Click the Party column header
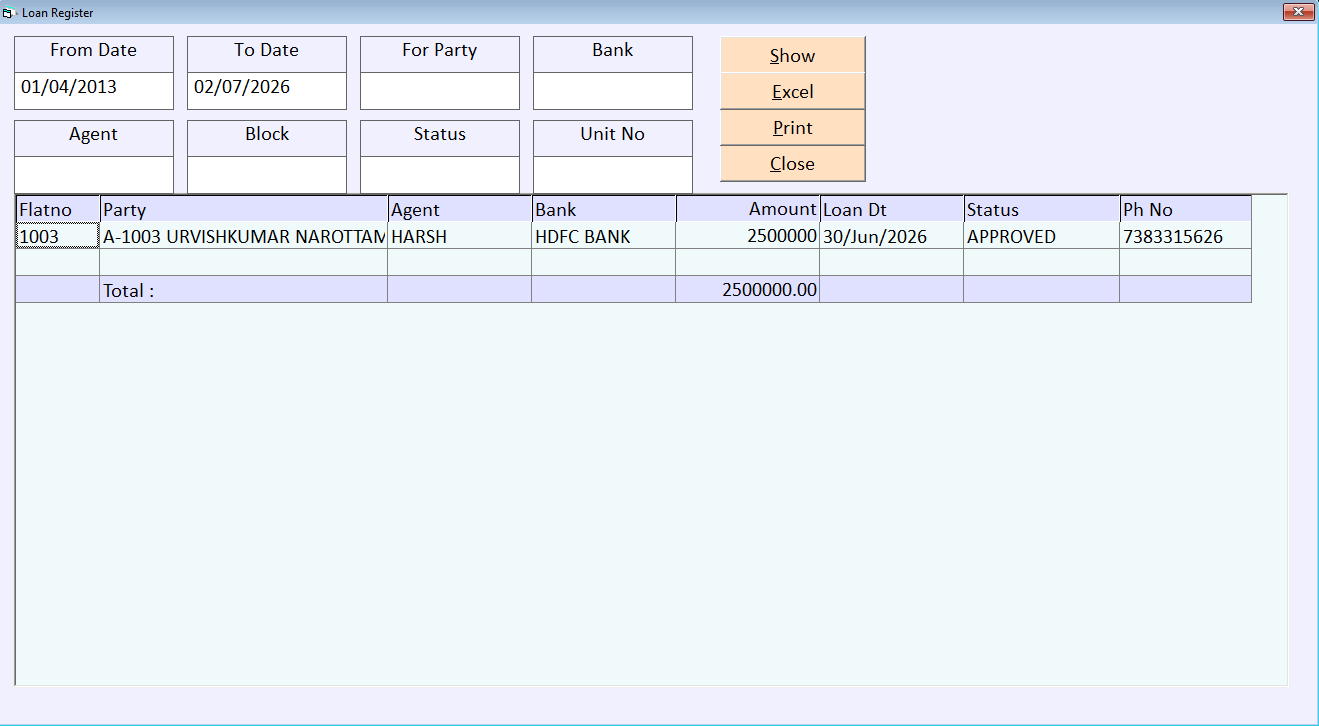This screenshot has height=726, width=1319. click(x=244, y=209)
